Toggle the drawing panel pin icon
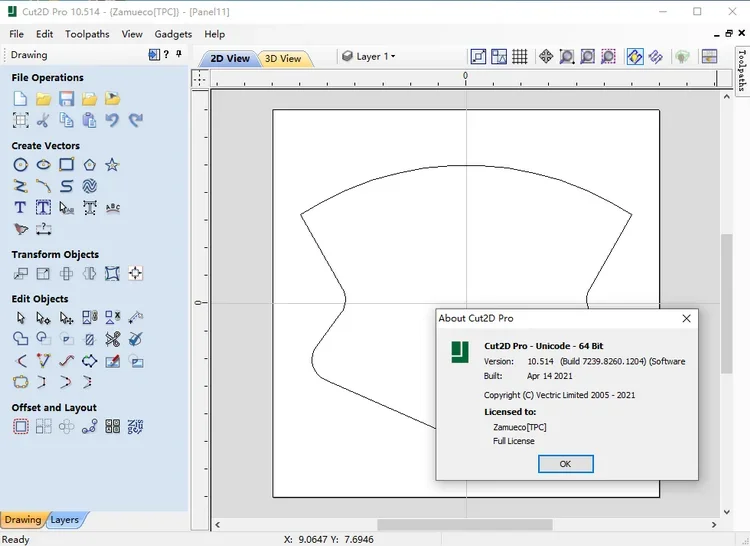750x546 pixels. pyautogui.click(x=179, y=54)
